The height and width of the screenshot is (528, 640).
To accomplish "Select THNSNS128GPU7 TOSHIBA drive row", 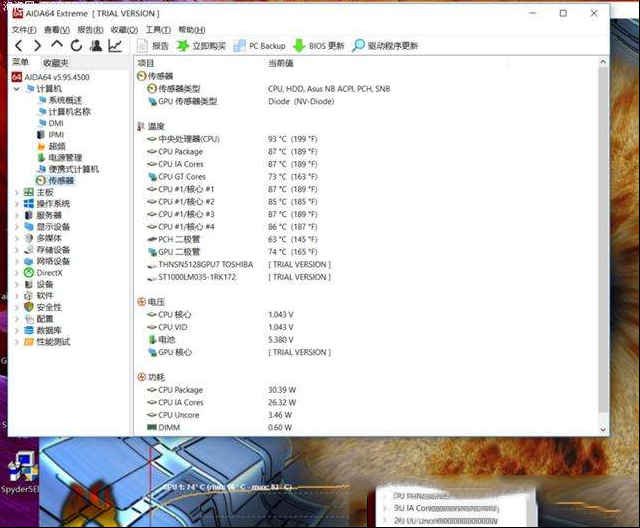I will click(x=239, y=264).
